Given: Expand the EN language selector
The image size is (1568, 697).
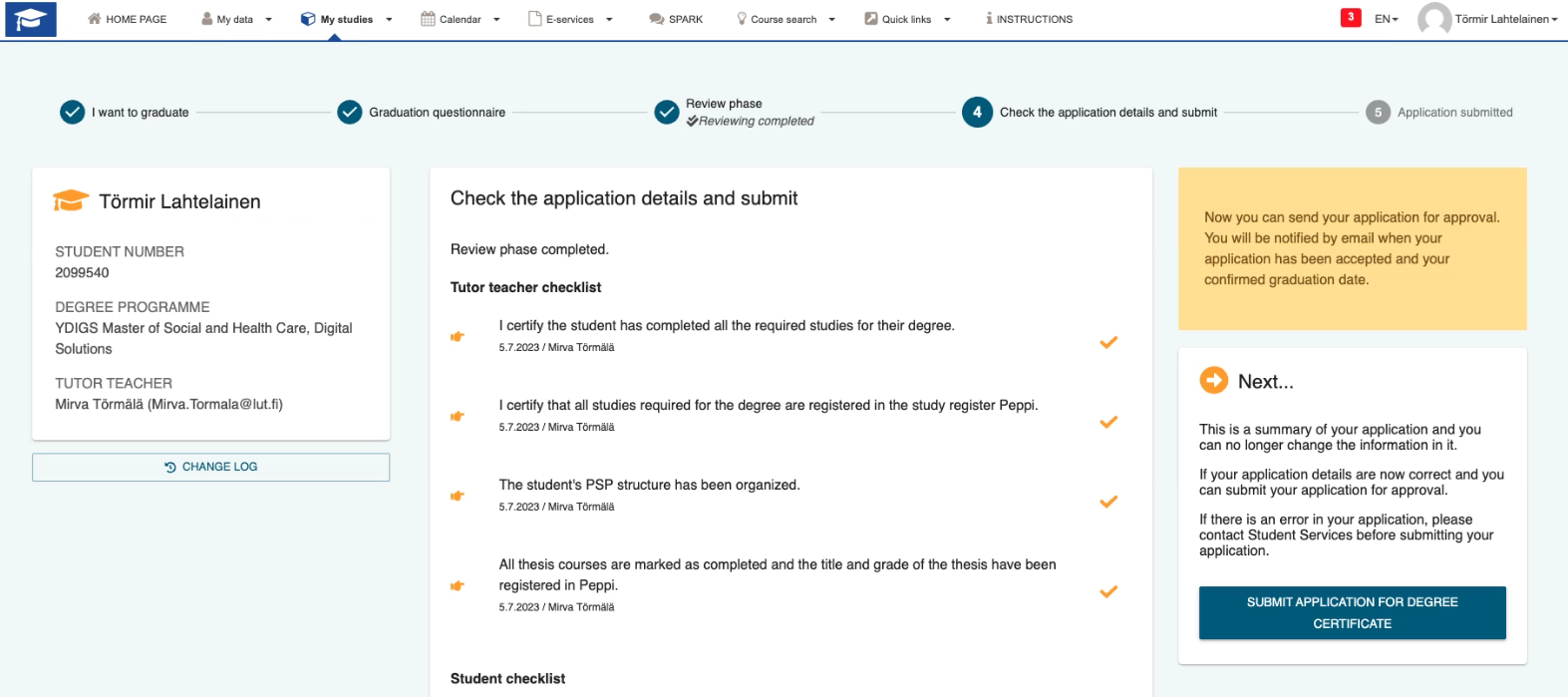Looking at the screenshot, I should point(1388,18).
